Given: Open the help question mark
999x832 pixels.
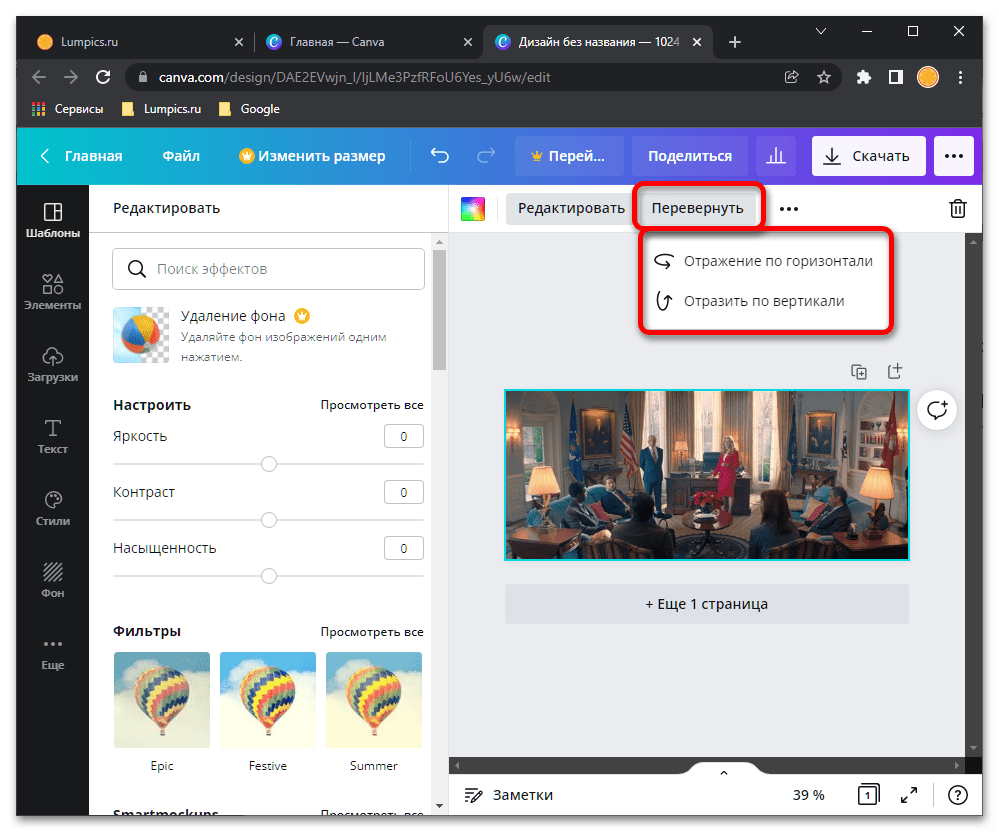Looking at the screenshot, I should point(958,794).
